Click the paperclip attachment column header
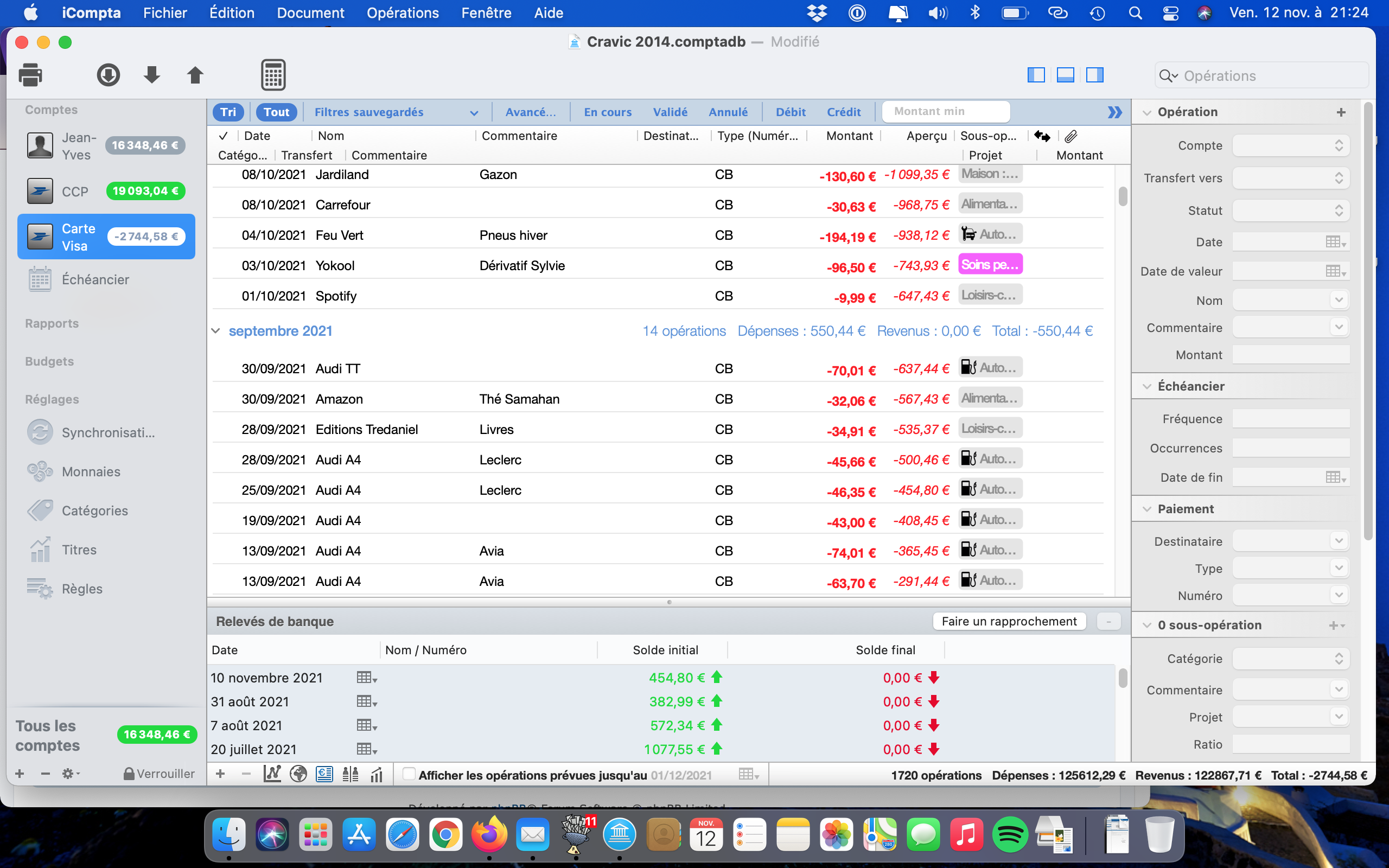Image resolution: width=1389 pixels, height=868 pixels. click(1071, 136)
